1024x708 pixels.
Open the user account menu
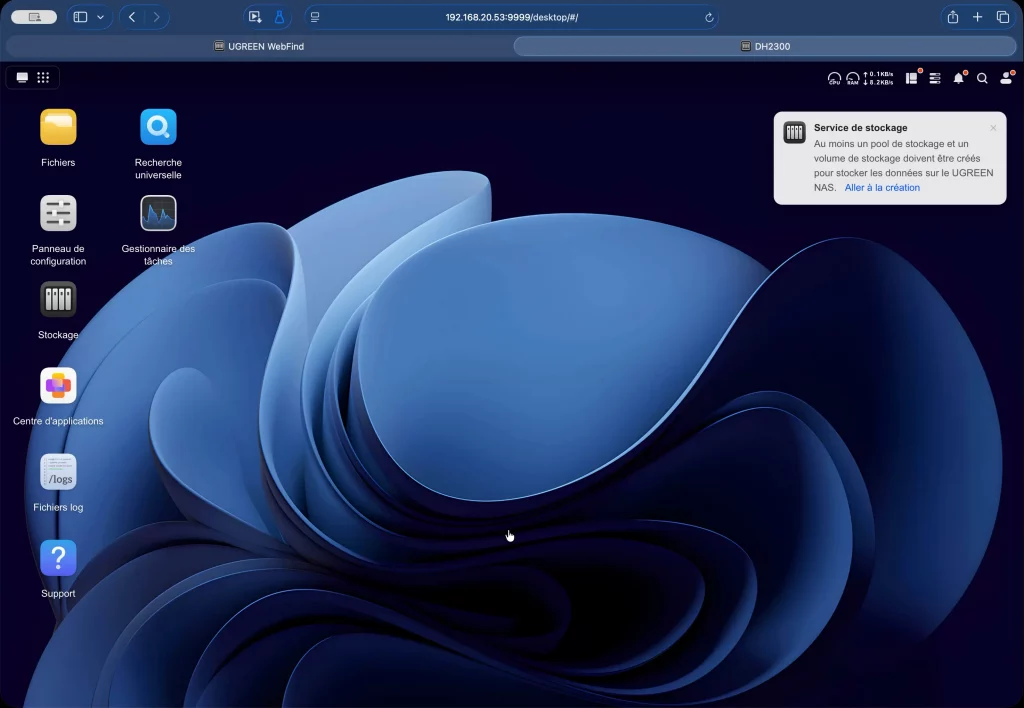[1006, 78]
